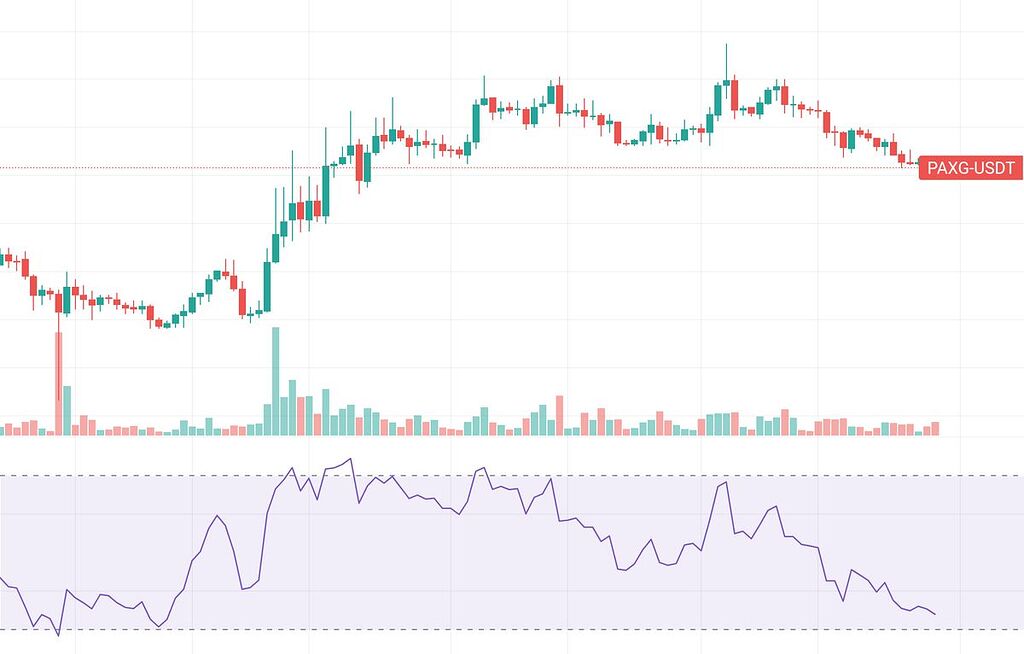Screen dimensions: 1024x654
Task: Click the first volume bar at the left edge
Action: (6, 430)
